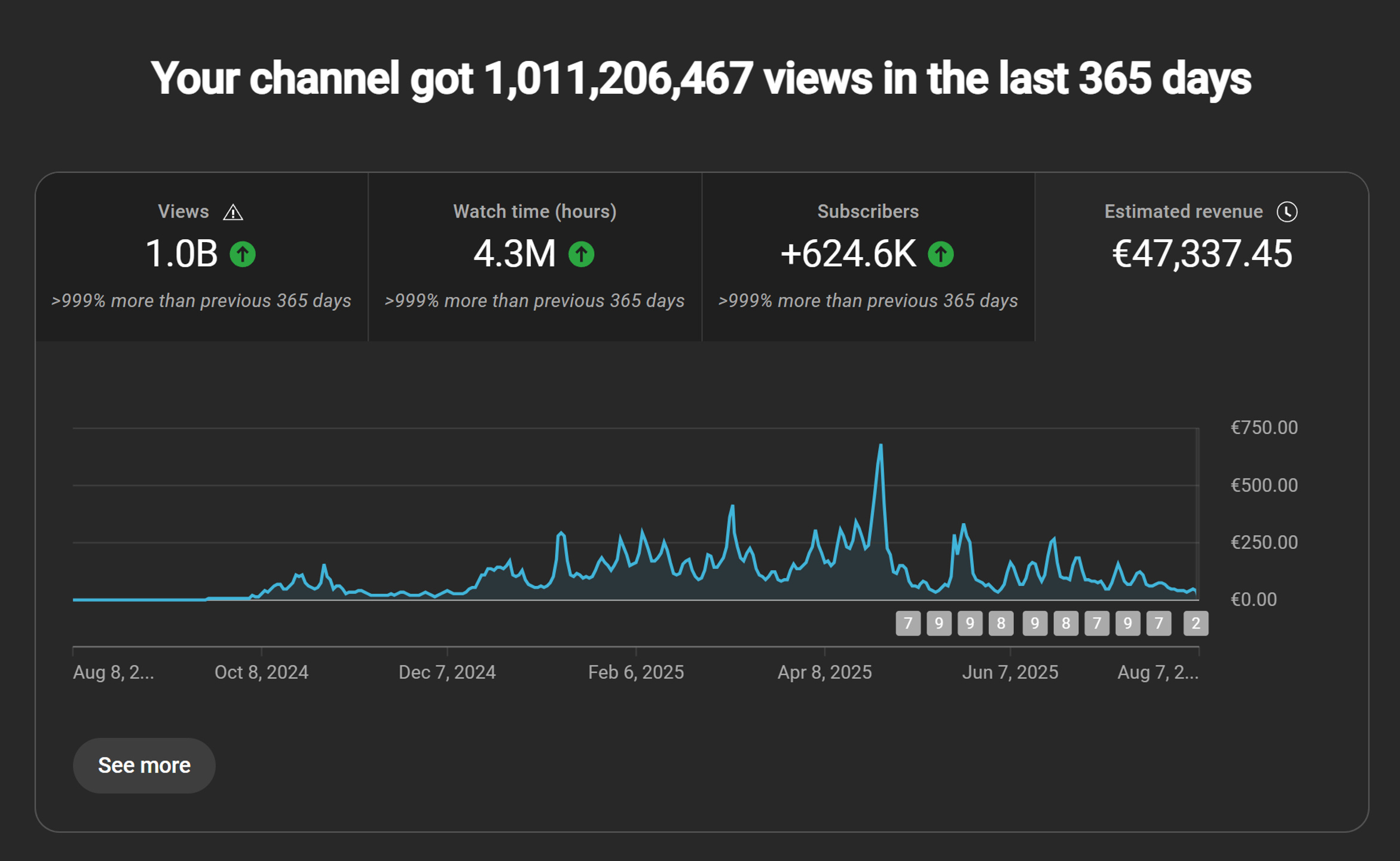
Task: Click the green up arrow next to 1.0B
Action: click(243, 254)
